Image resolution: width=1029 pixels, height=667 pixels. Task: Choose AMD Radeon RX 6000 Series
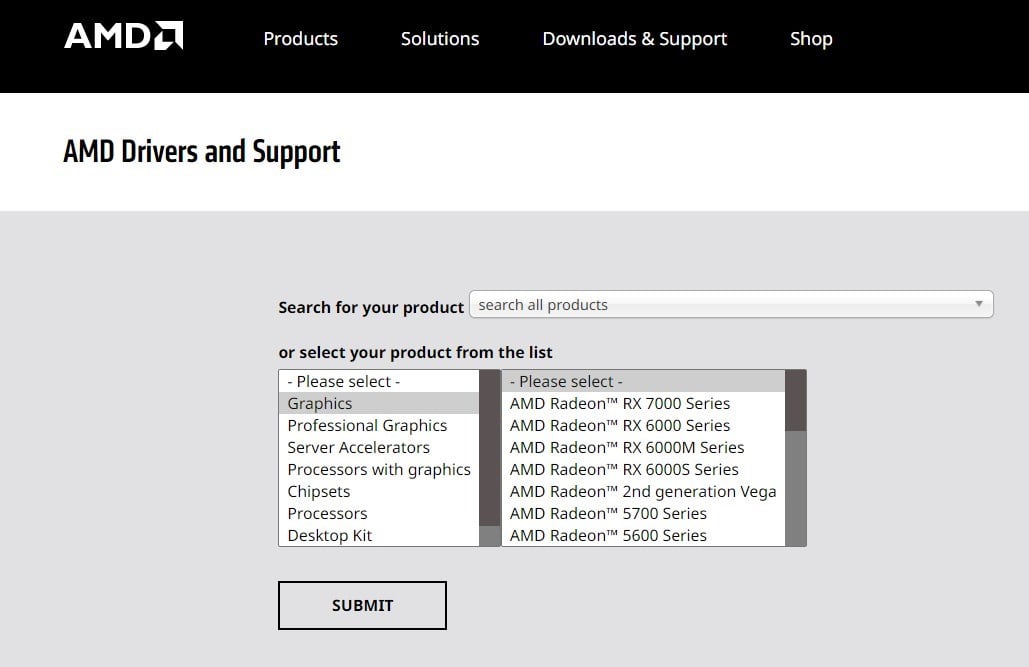coord(643,425)
